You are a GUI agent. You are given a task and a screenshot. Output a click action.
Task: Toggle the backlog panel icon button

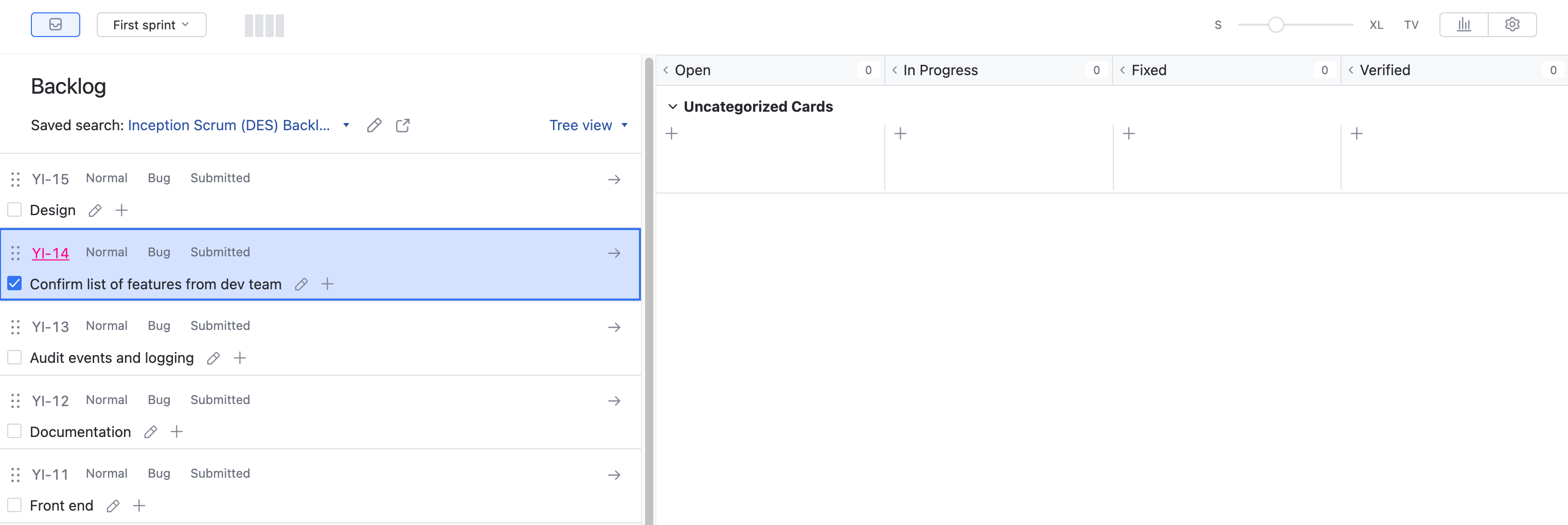(x=56, y=25)
